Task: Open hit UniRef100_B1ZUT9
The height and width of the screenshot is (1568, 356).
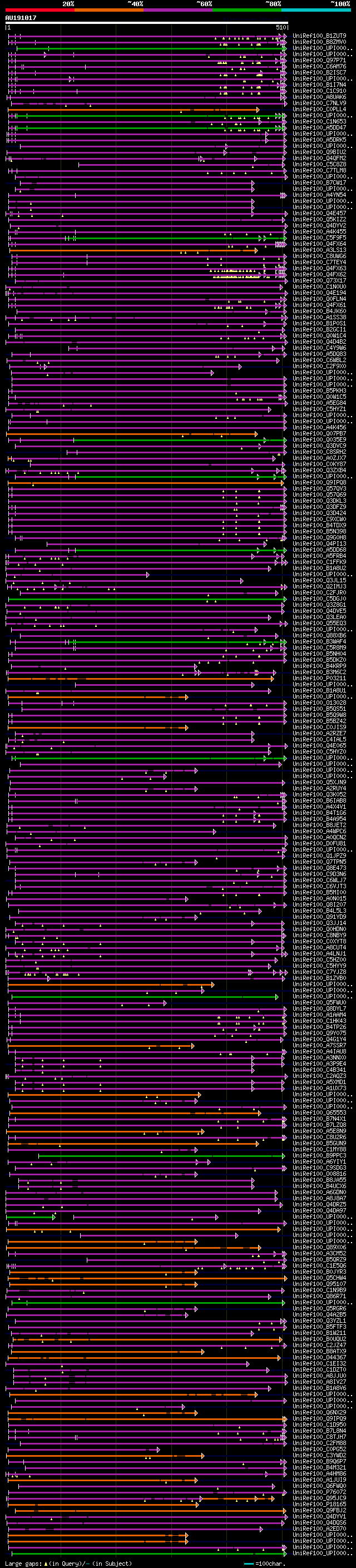Action: click(x=319, y=36)
